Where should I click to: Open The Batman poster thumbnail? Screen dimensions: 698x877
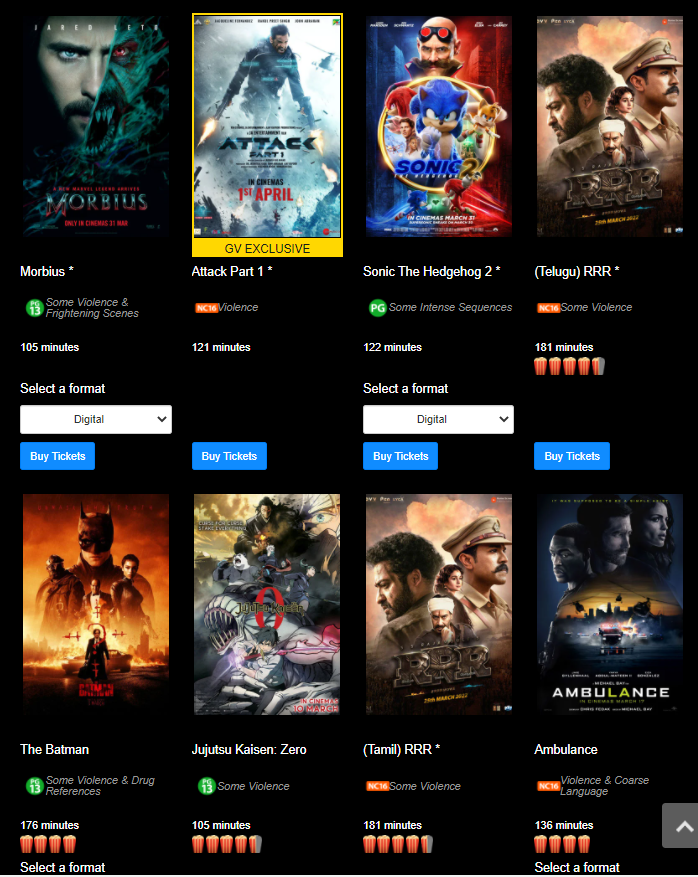[96, 605]
